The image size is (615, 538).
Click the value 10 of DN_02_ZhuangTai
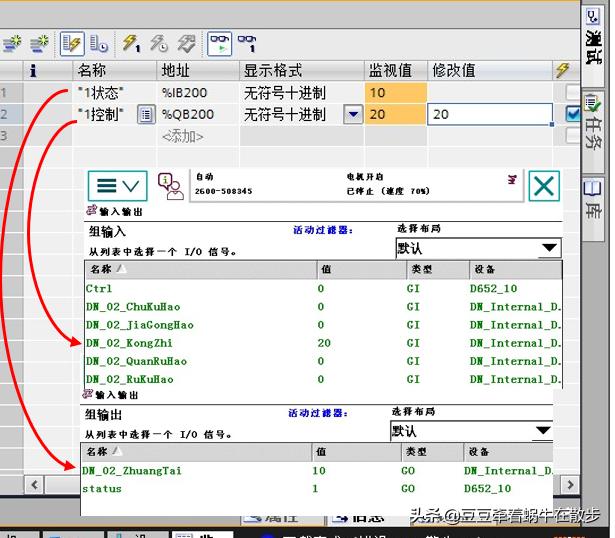pyautogui.click(x=318, y=471)
